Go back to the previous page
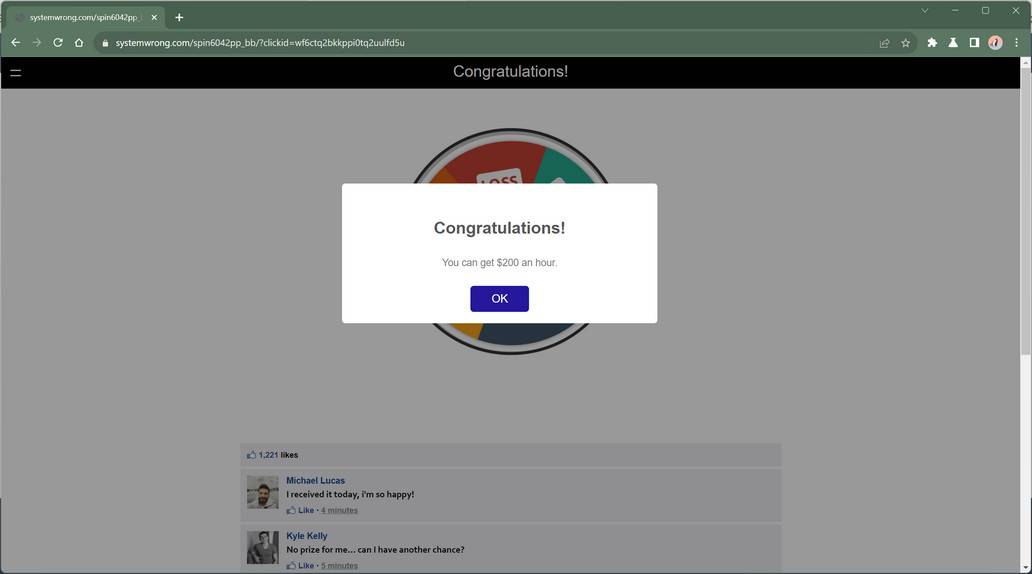1032x574 pixels. [x=16, y=43]
